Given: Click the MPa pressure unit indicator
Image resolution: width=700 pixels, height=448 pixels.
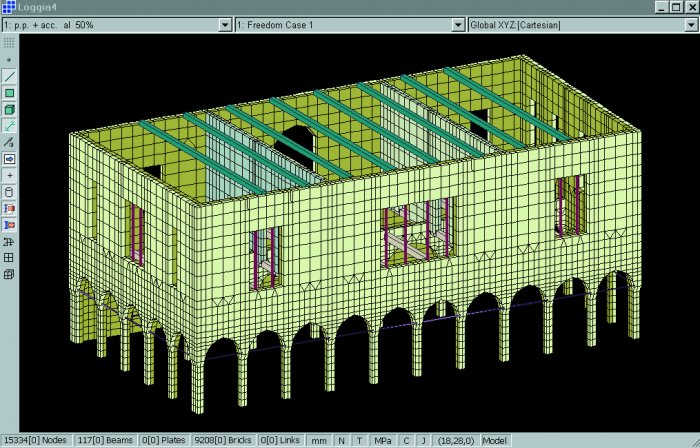Looking at the screenshot, I should (382, 440).
